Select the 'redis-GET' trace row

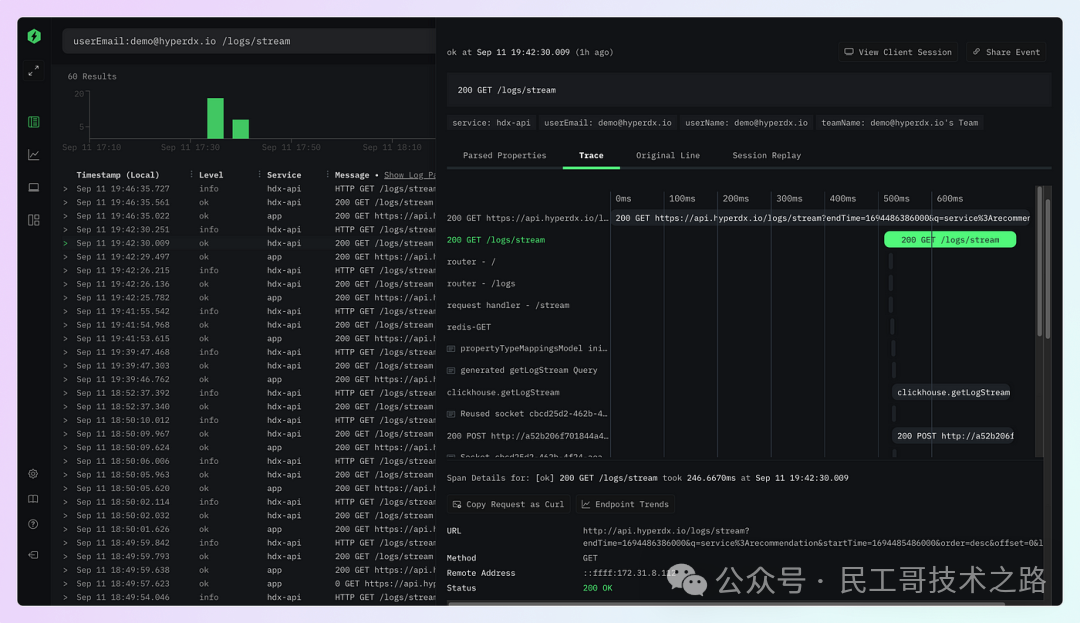468,327
